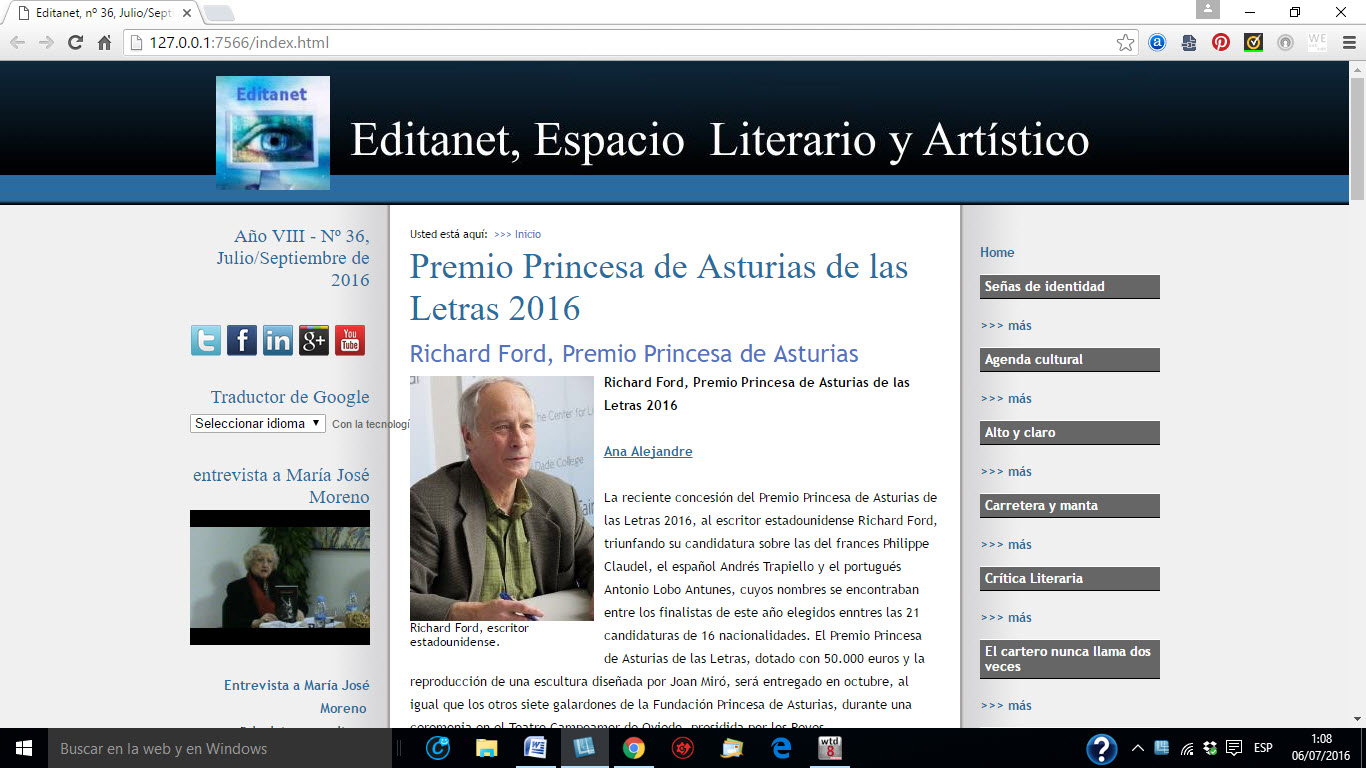Open the Facebook social icon
1366x768 pixels.
(242, 340)
